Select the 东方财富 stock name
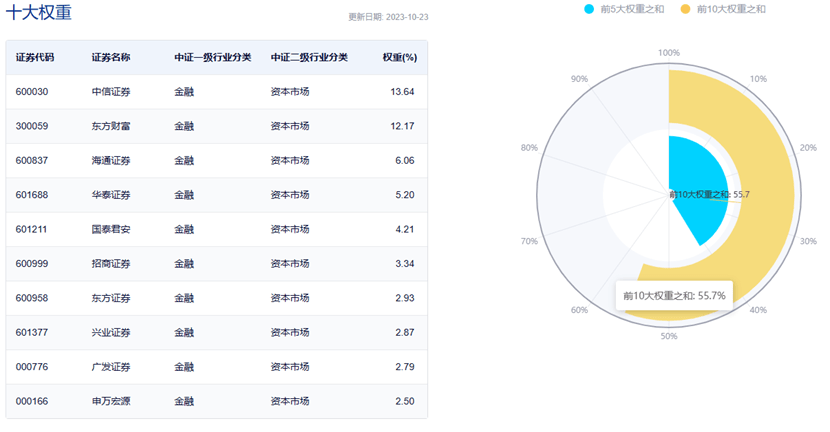Image resolution: width=830 pixels, height=432 pixels. click(110, 126)
